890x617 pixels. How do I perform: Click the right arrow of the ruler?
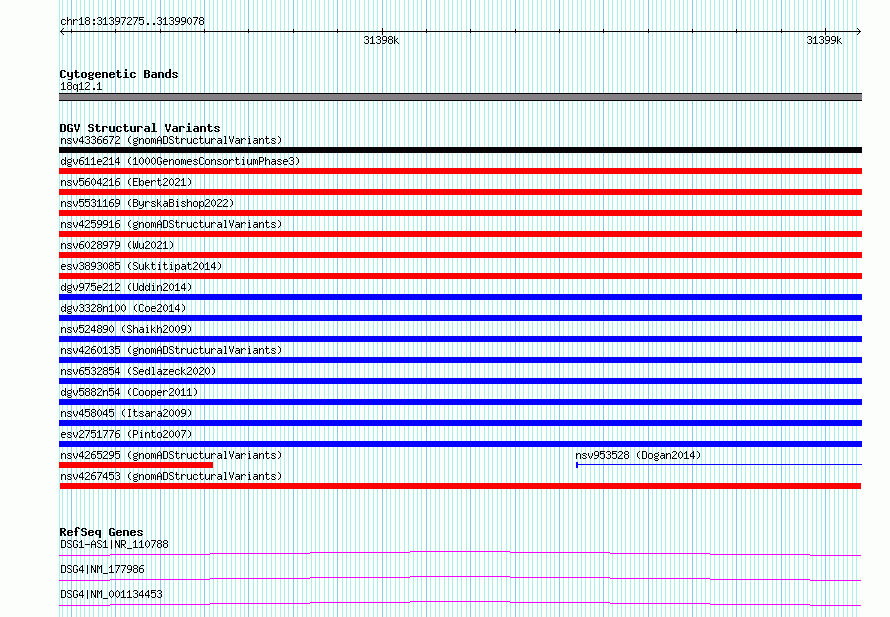[858, 31]
